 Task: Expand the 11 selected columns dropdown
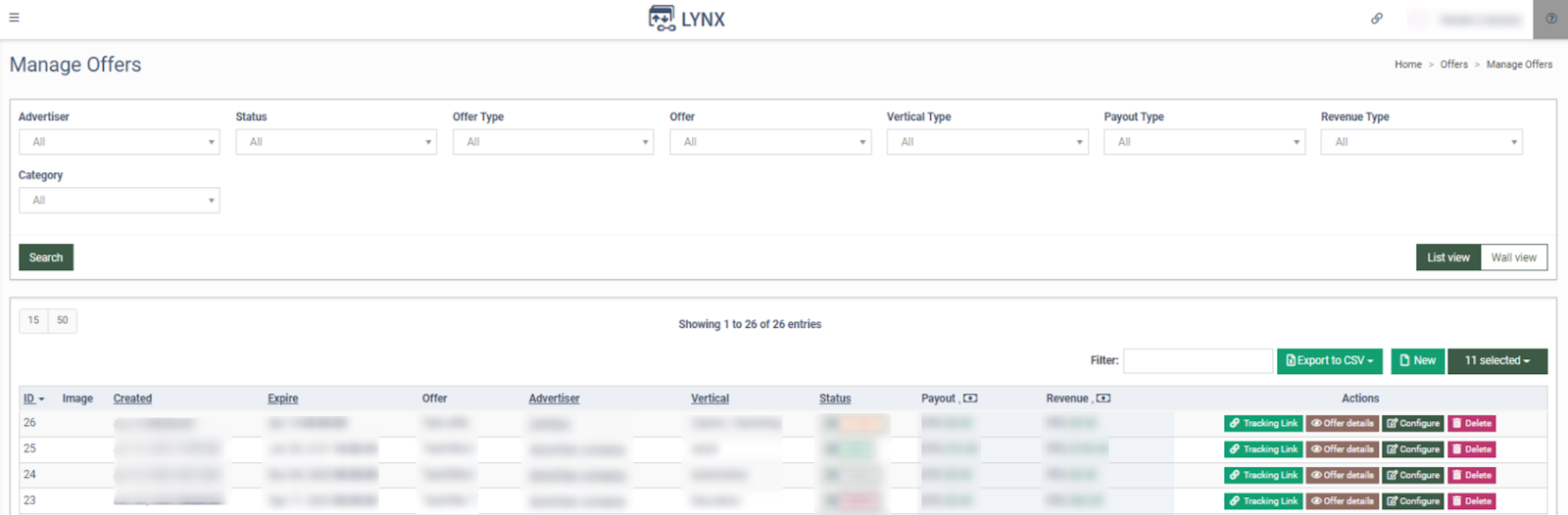tap(1496, 360)
